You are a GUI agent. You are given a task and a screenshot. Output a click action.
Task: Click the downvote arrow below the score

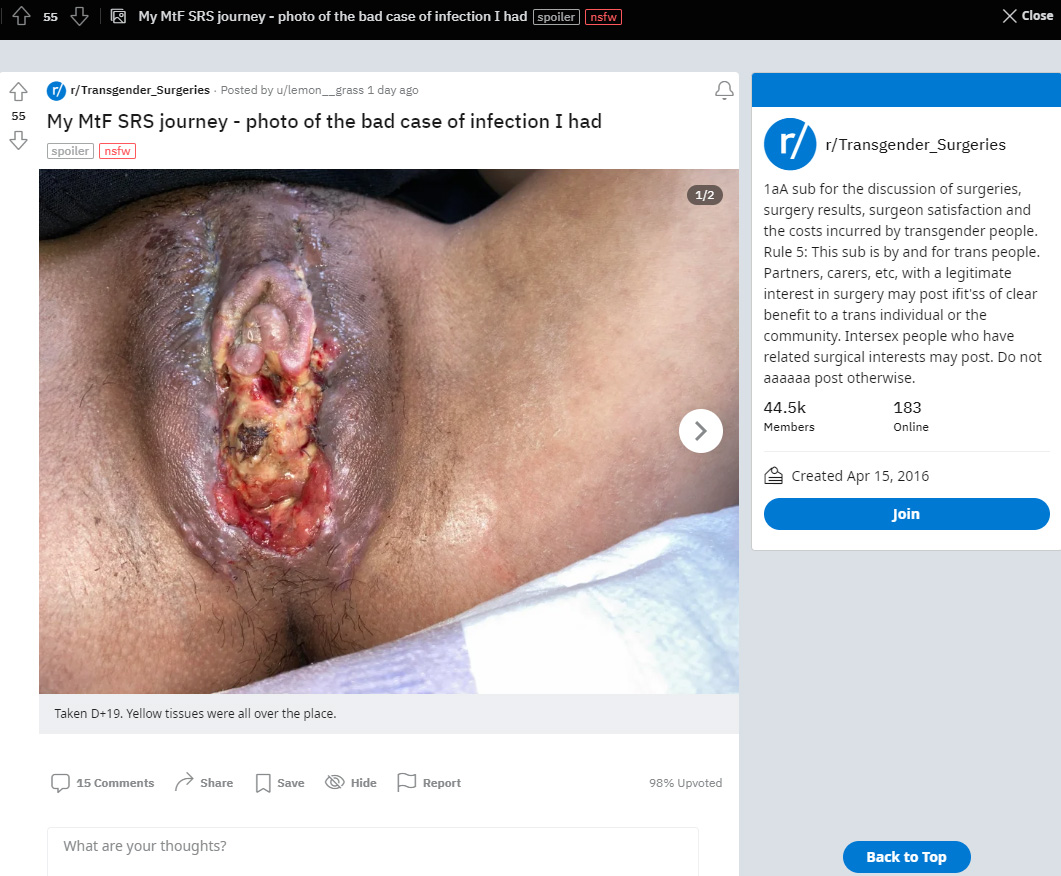[18, 140]
